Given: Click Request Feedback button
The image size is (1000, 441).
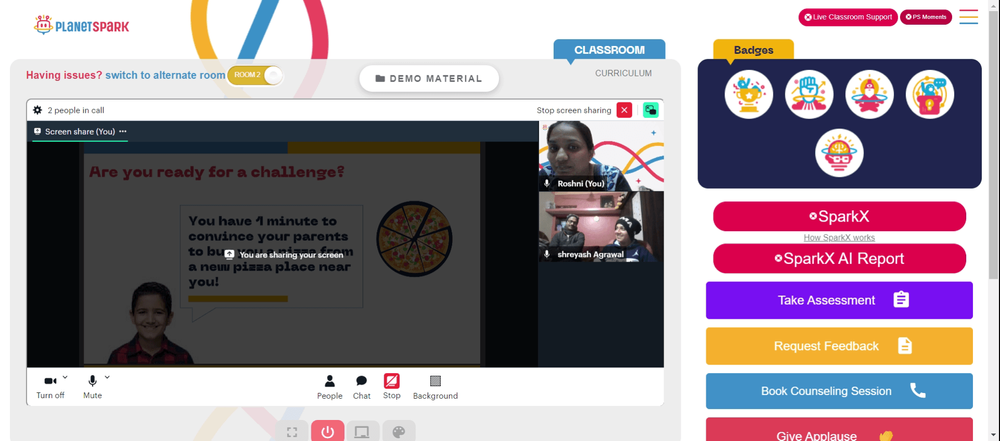Looking at the screenshot, I should pos(839,346).
